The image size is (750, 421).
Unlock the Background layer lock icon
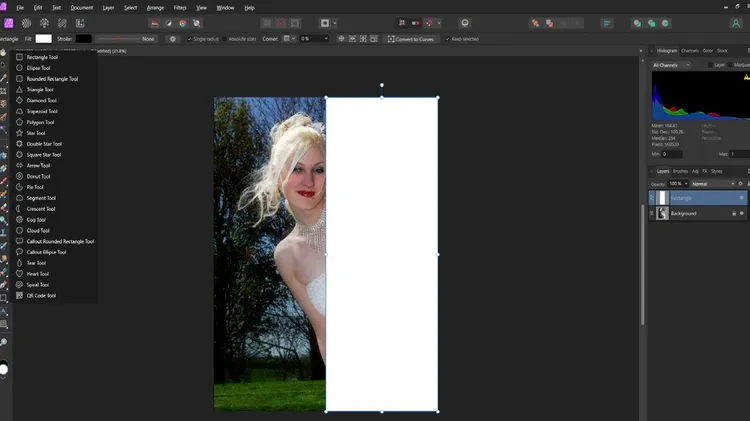click(734, 213)
